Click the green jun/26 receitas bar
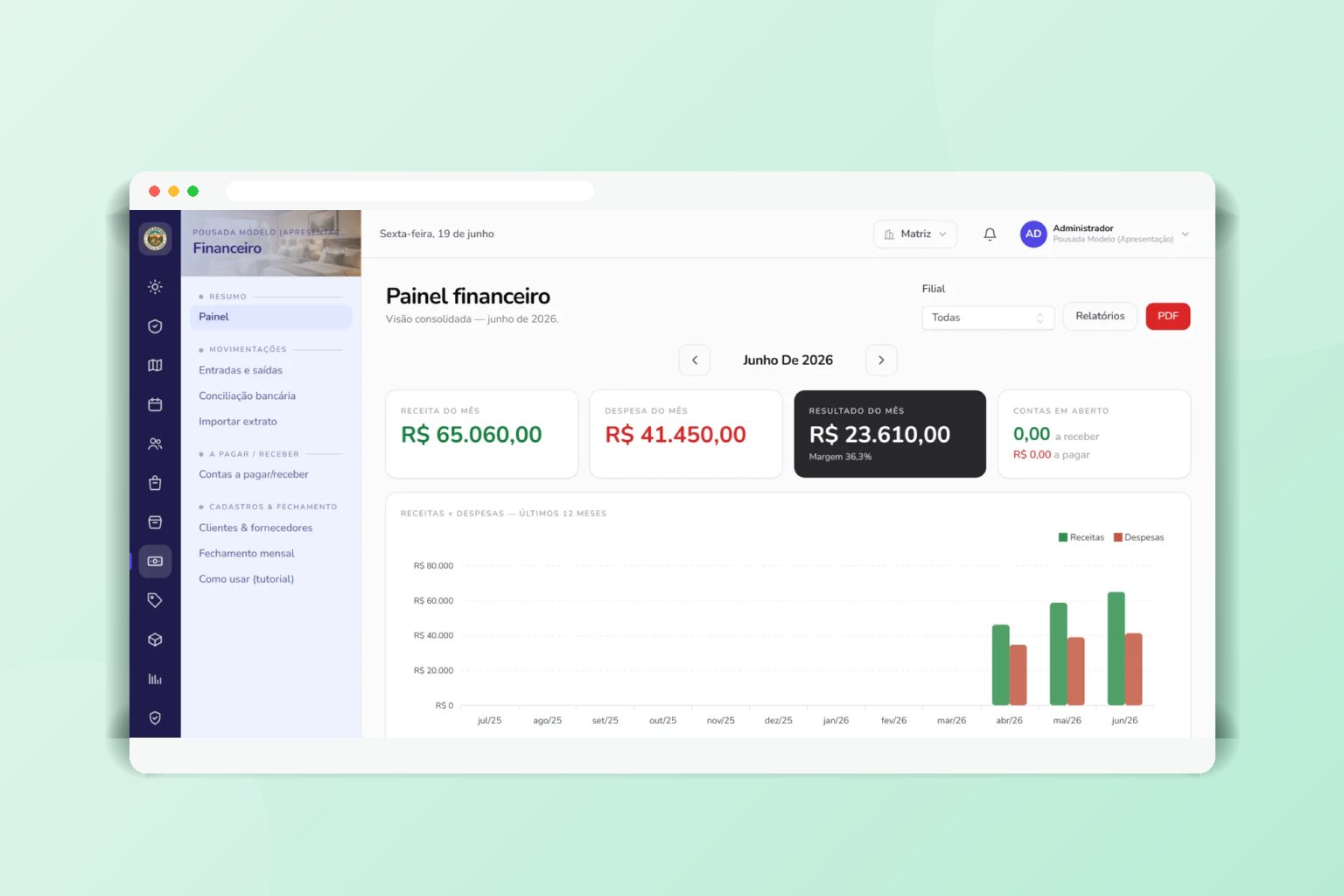Viewport: 1344px width, 896px height. [1116, 648]
